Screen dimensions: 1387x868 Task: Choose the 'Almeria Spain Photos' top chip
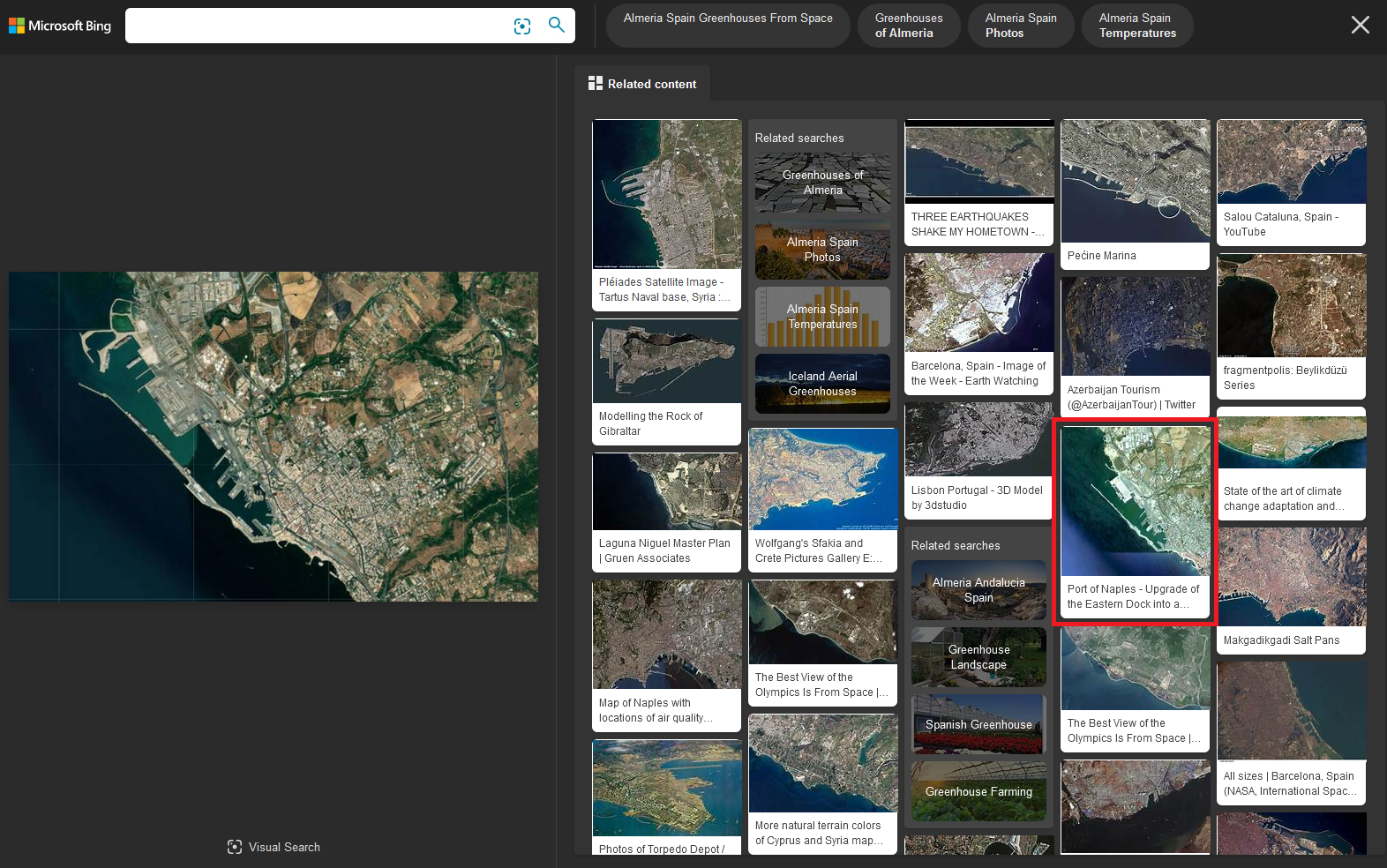[x=1020, y=26]
